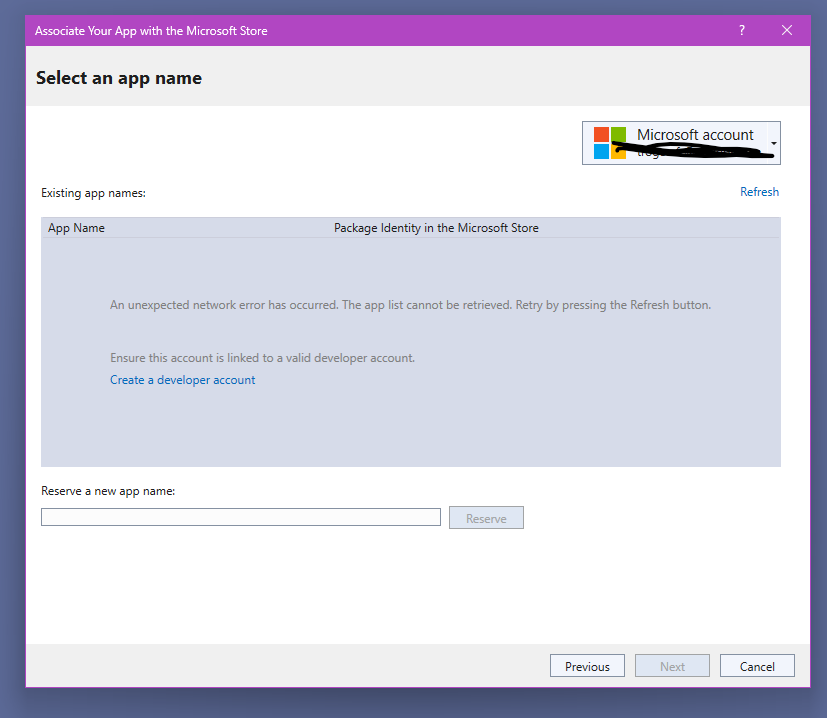Click the Next button
The width and height of the screenshot is (827, 718).
click(x=672, y=666)
